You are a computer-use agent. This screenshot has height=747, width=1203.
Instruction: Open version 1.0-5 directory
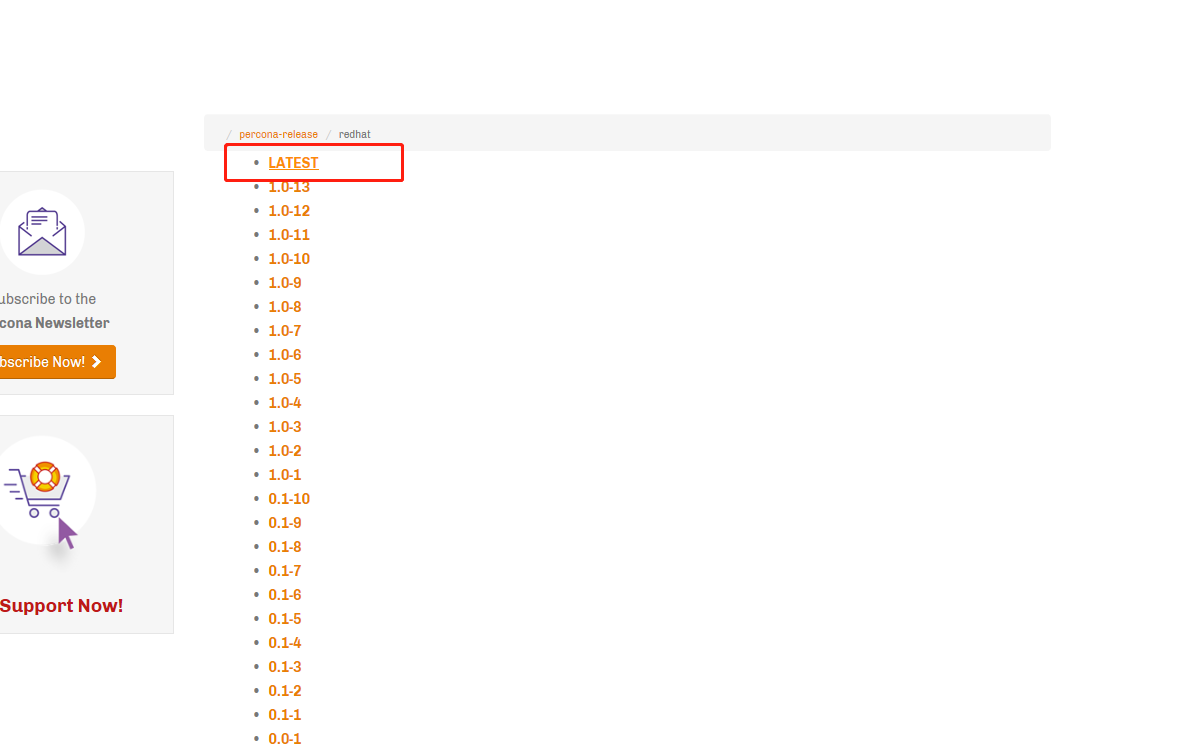tap(285, 379)
